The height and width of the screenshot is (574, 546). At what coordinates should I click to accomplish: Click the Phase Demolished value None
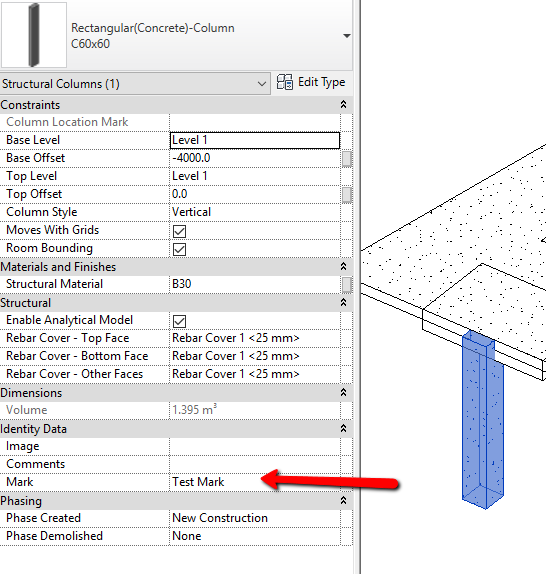(x=255, y=536)
